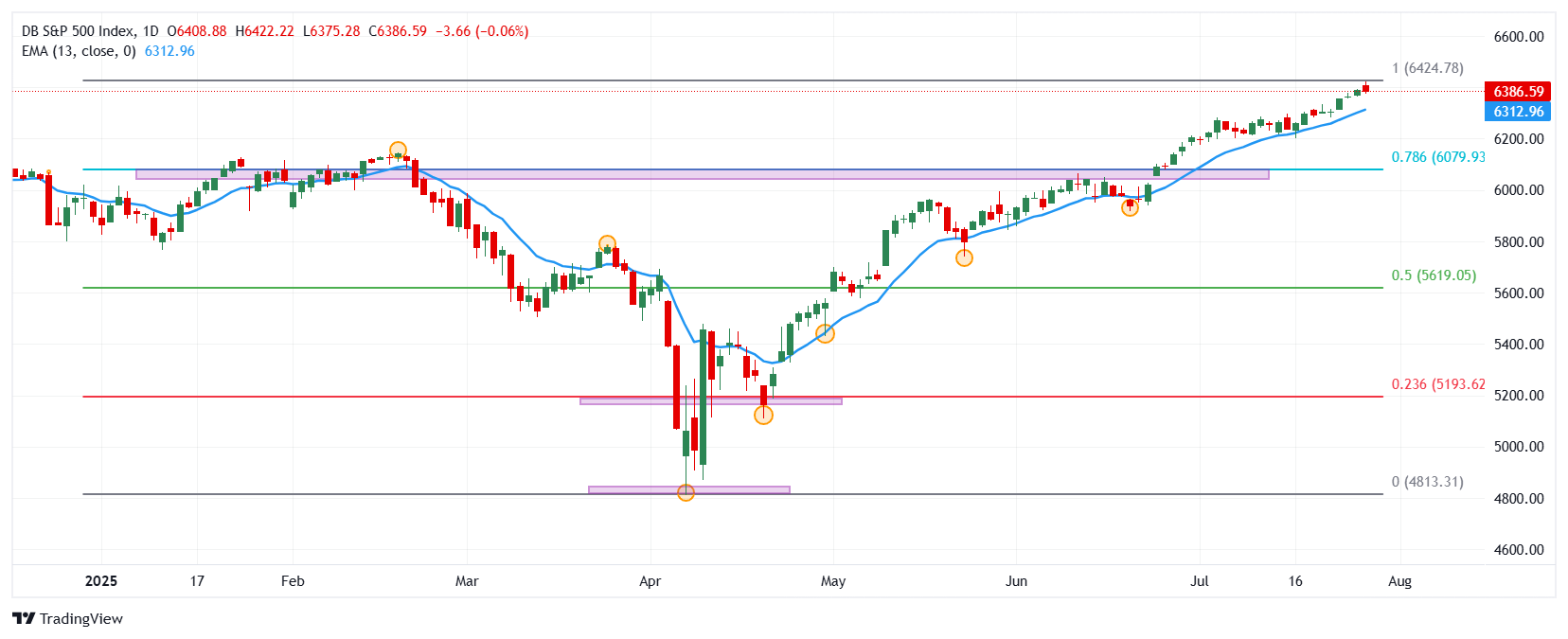Screen dimensions: 1568x639
Task: Click the daily change −3.66 (−0.06%)
Action: coord(482,31)
